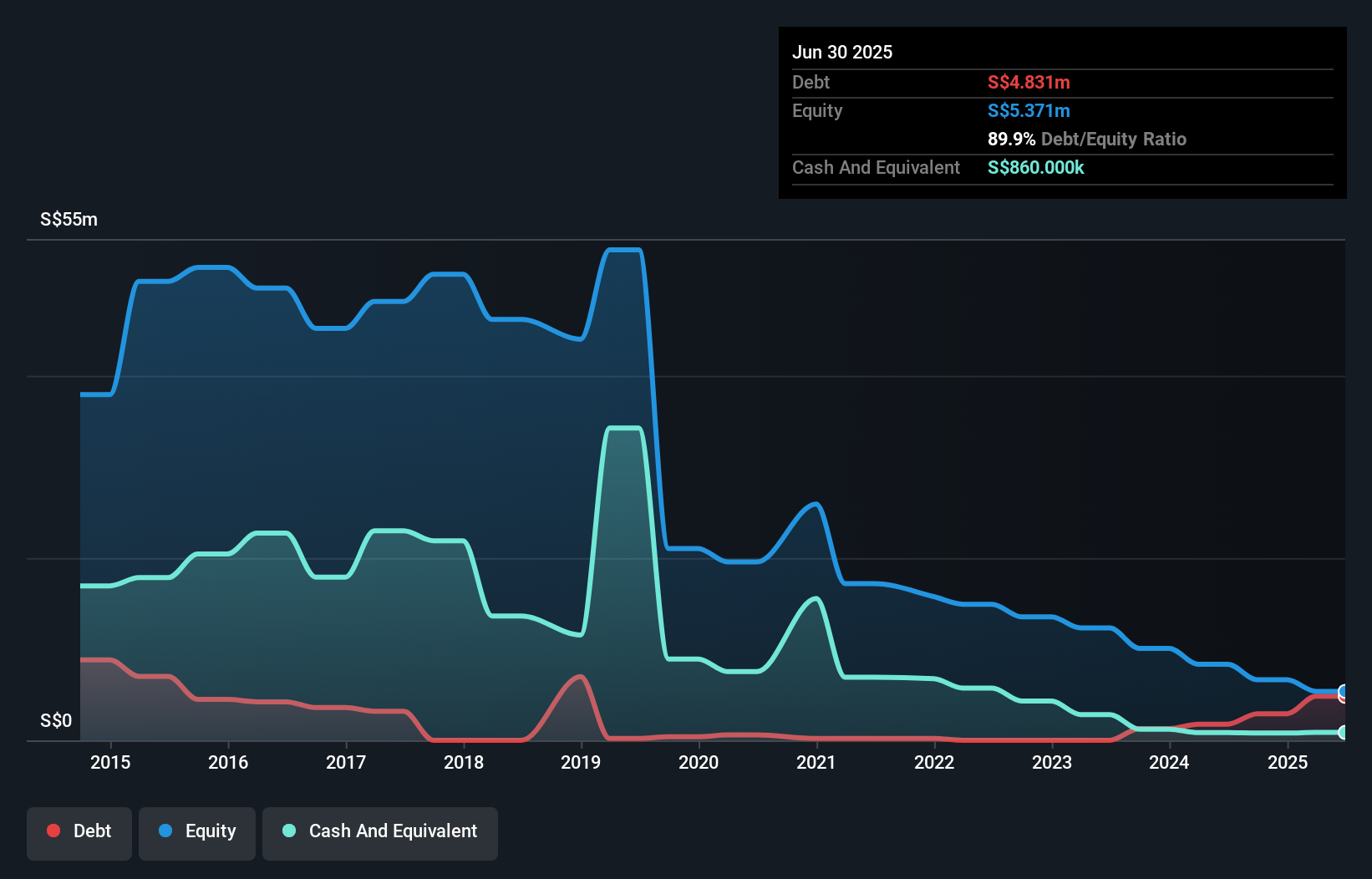Expand the Jun 30 2025 tooltip panel
This screenshot has height=879, width=1372.
click(x=842, y=52)
